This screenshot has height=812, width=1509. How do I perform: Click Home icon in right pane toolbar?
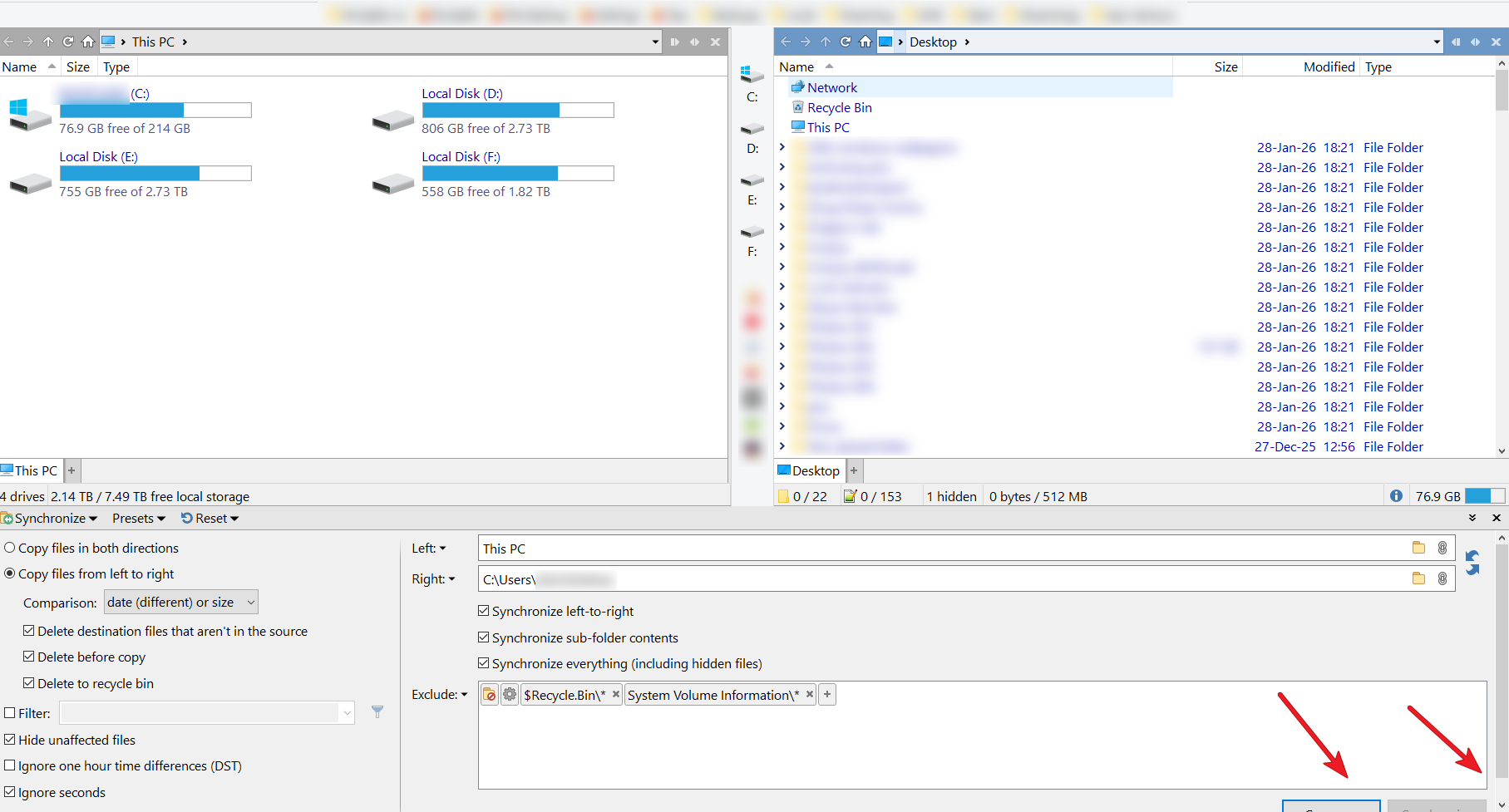865,42
